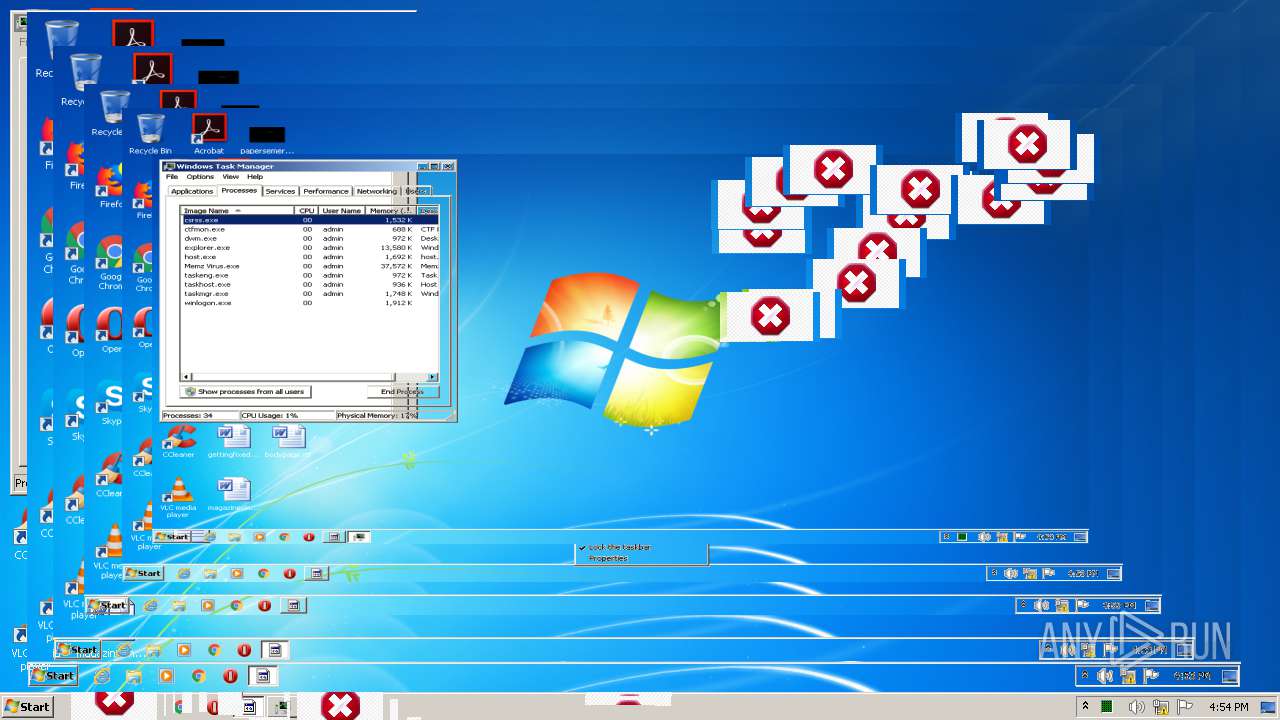This screenshot has width=1280, height=720.
Task: Select the desktop icon labeled Acrobat
Action: pos(209,135)
